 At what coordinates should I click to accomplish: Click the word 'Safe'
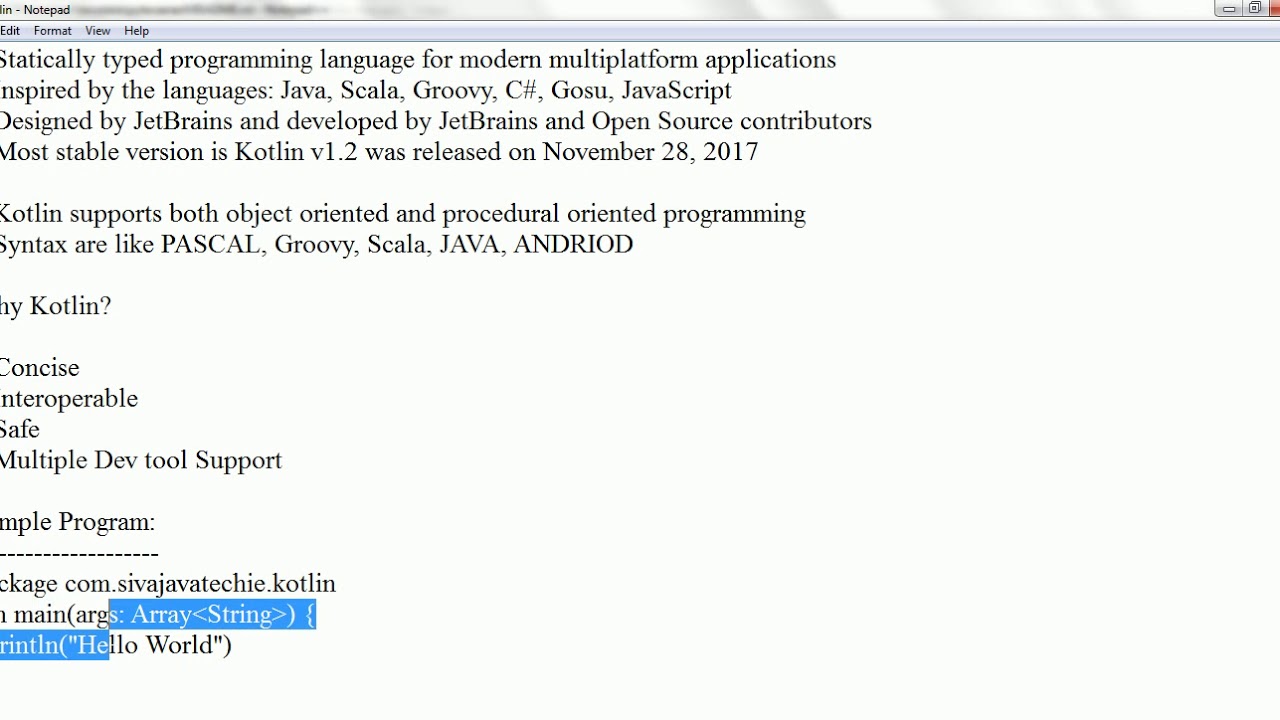(x=20, y=430)
